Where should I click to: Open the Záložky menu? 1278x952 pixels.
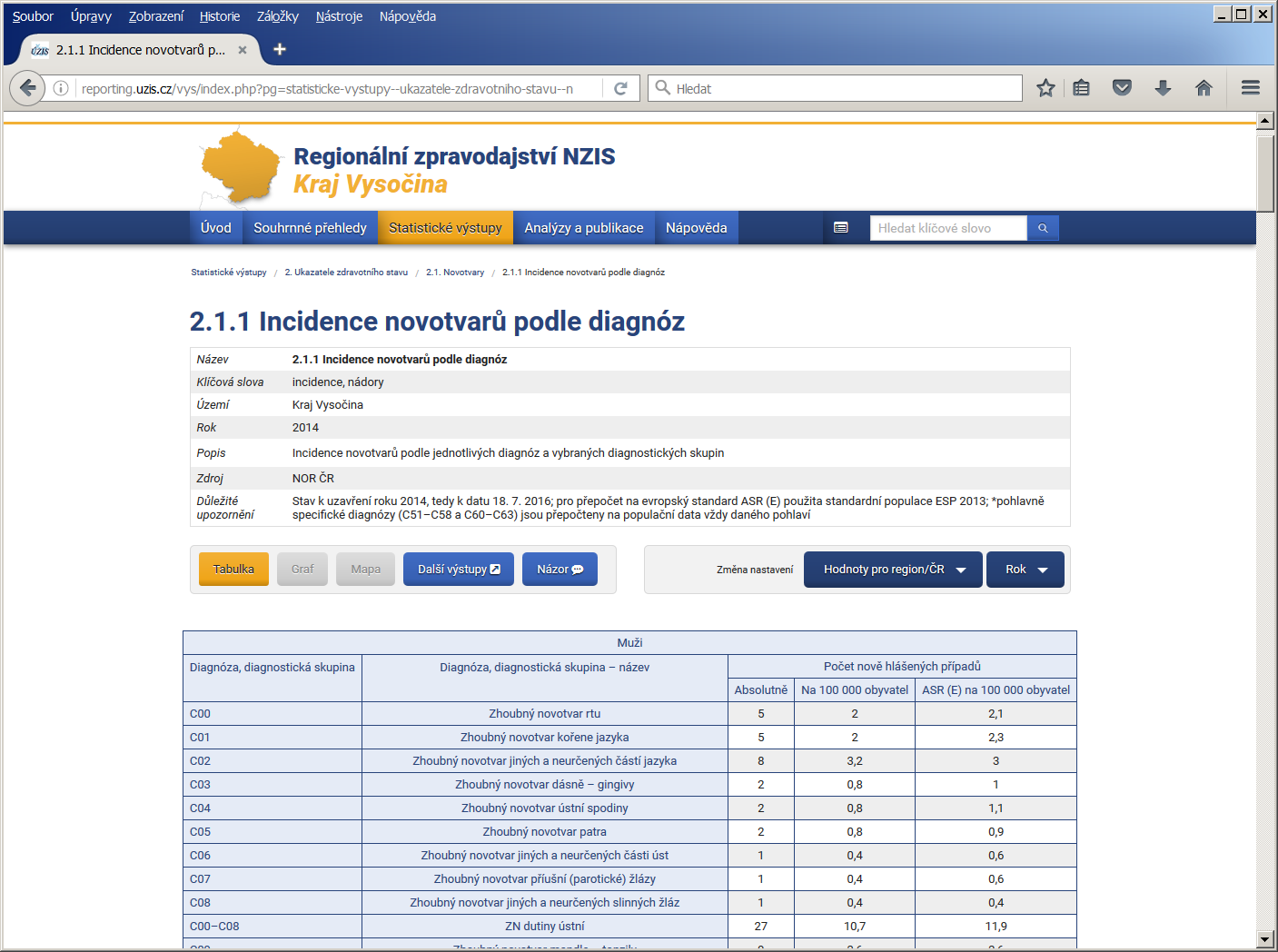(278, 16)
